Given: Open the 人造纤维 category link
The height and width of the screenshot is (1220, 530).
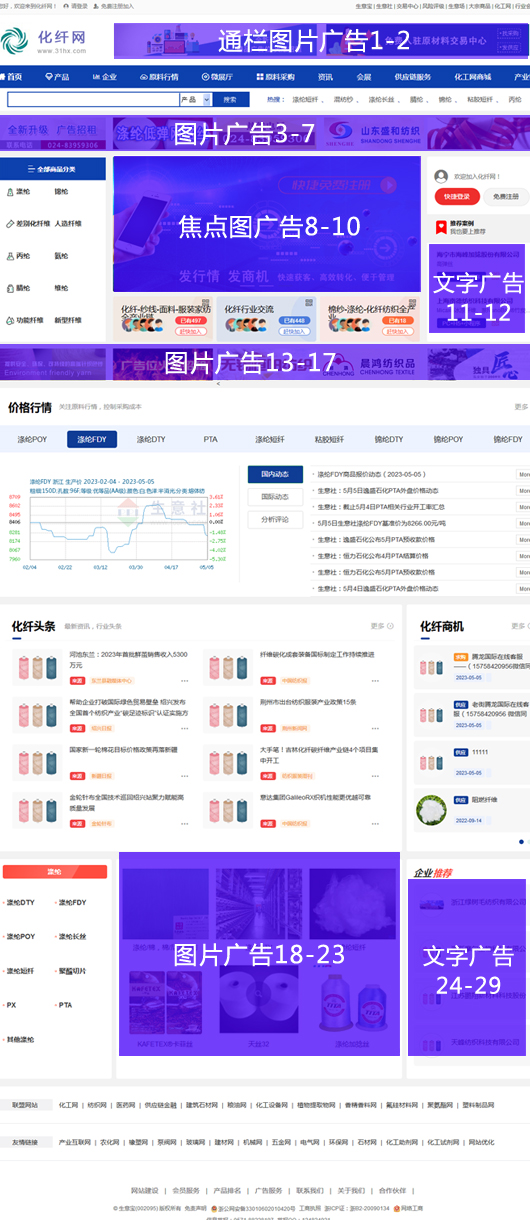Looking at the screenshot, I should click(x=68, y=224).
